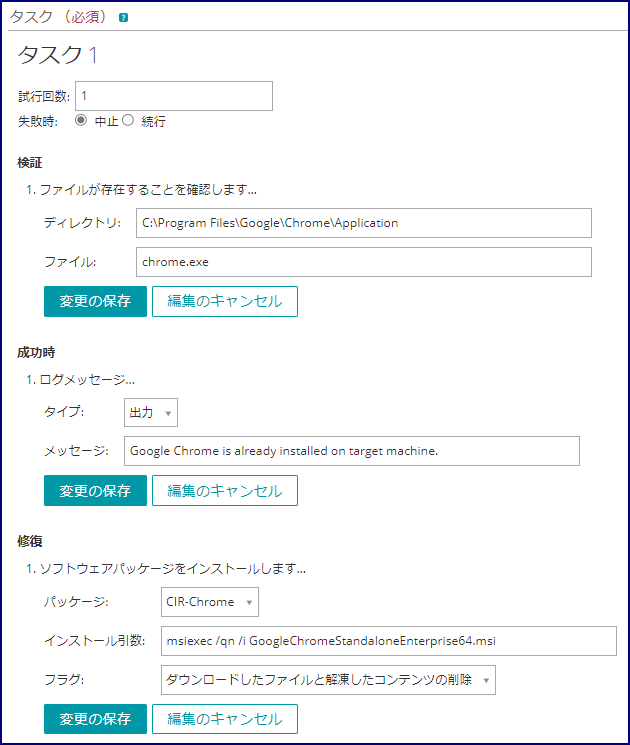The image size is (630, 745).
Task: Open the タイプ dropdown showing 出力
Action: 151,412
